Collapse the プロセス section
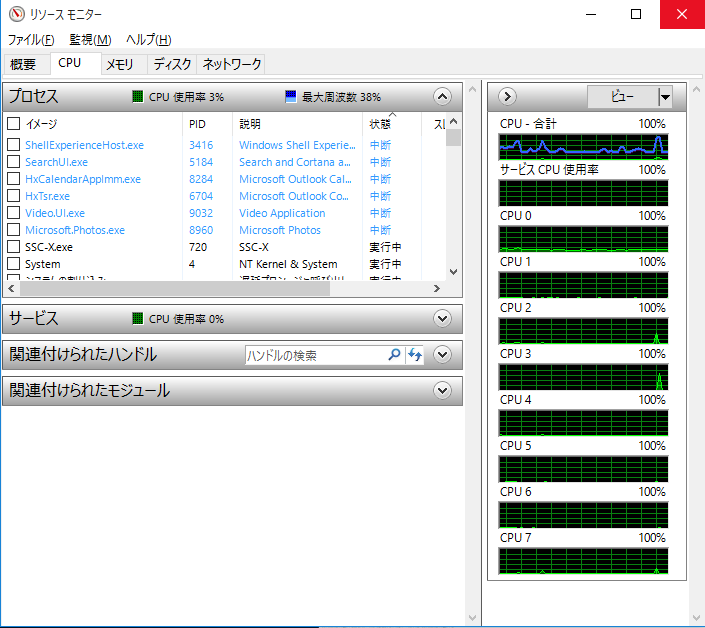Screen dimensions: 705x628 [443, 97]
